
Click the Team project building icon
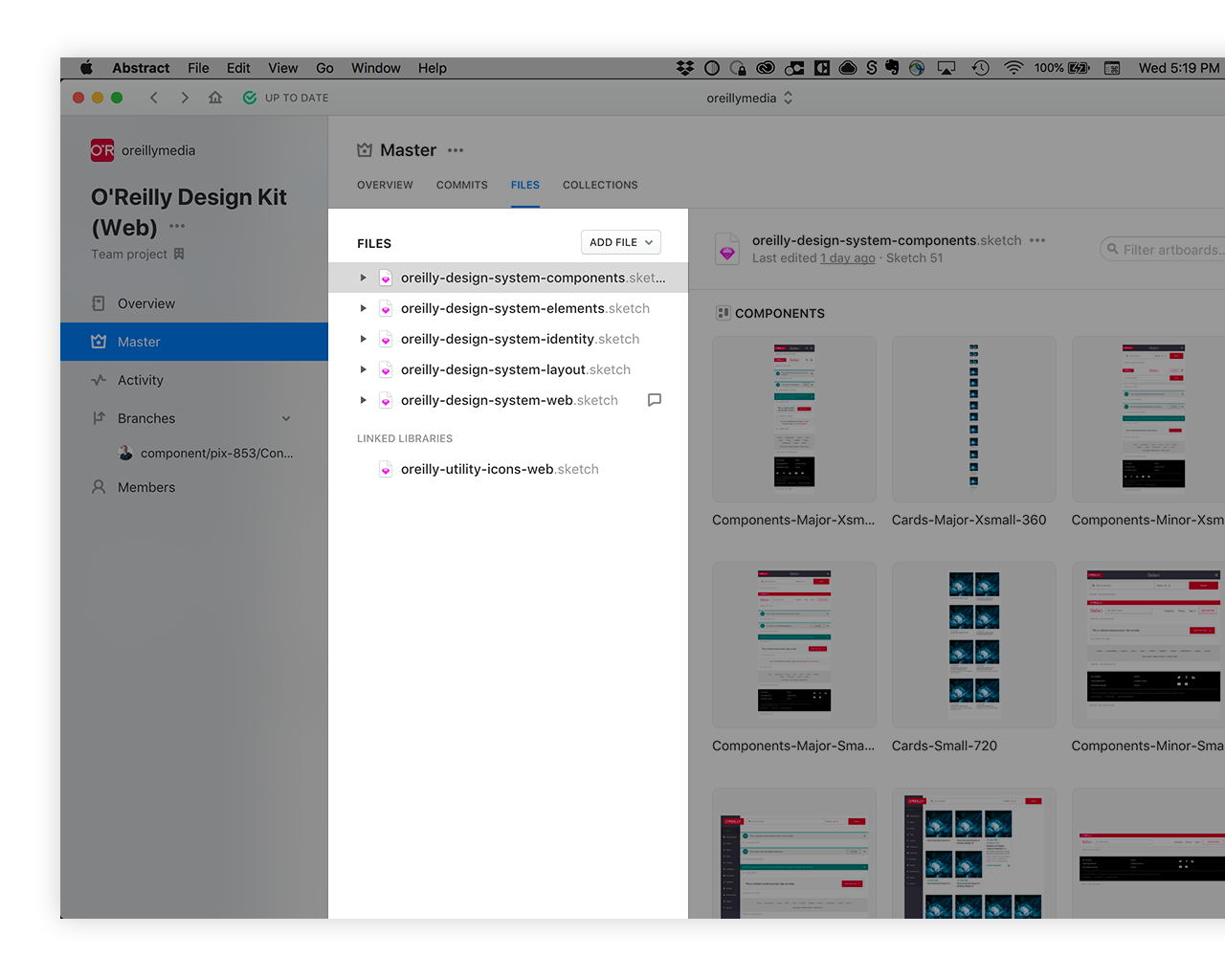[179, 254]
